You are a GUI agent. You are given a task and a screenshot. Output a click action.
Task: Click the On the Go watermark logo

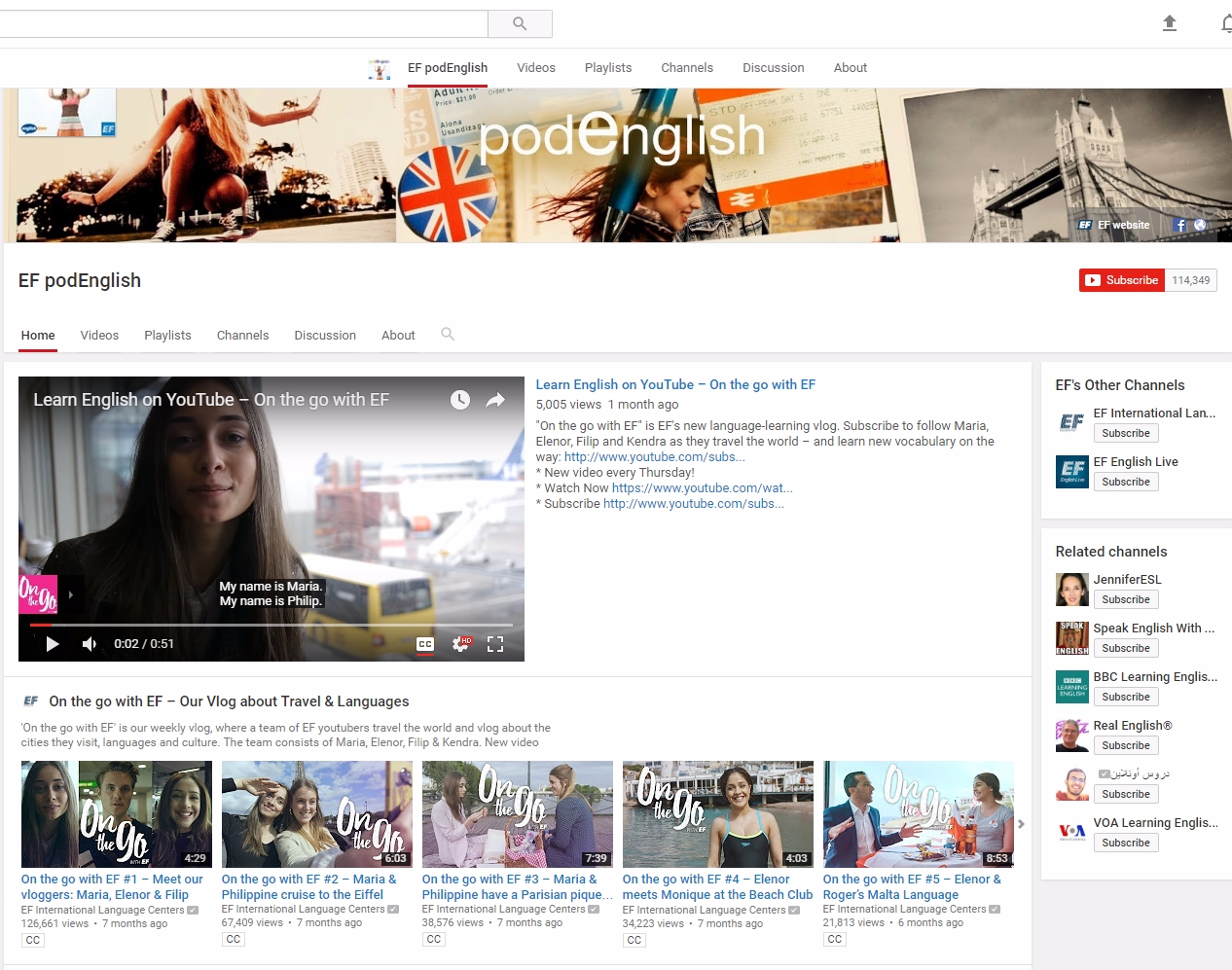tap(38, 593)
